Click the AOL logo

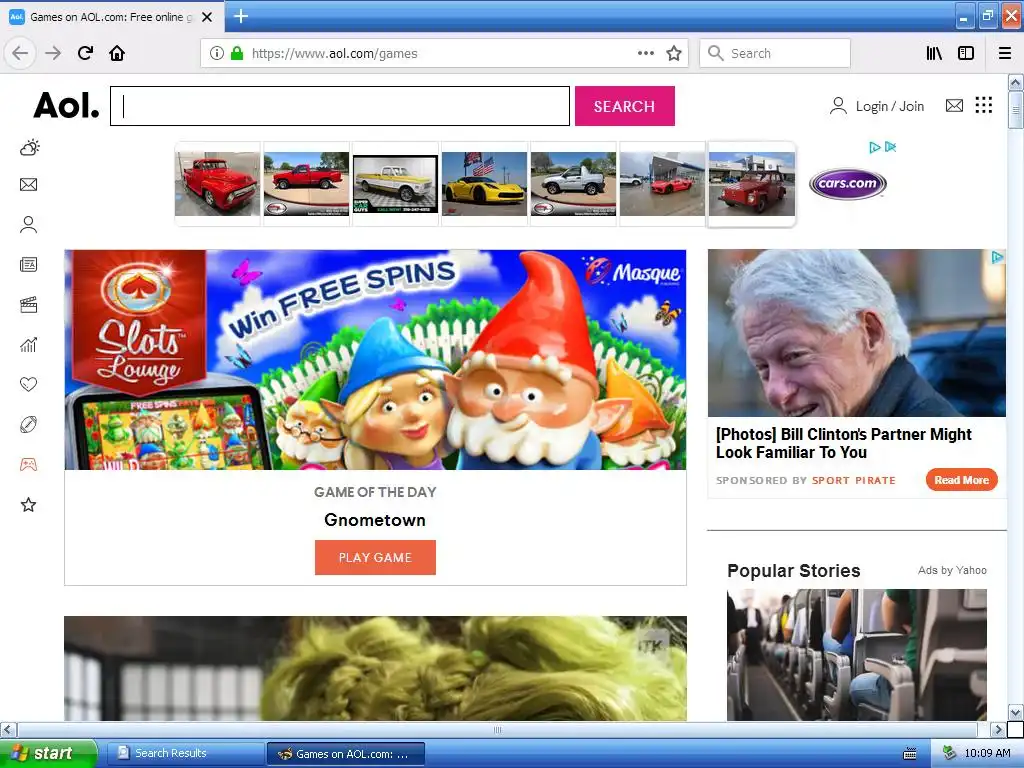[67, 105]
